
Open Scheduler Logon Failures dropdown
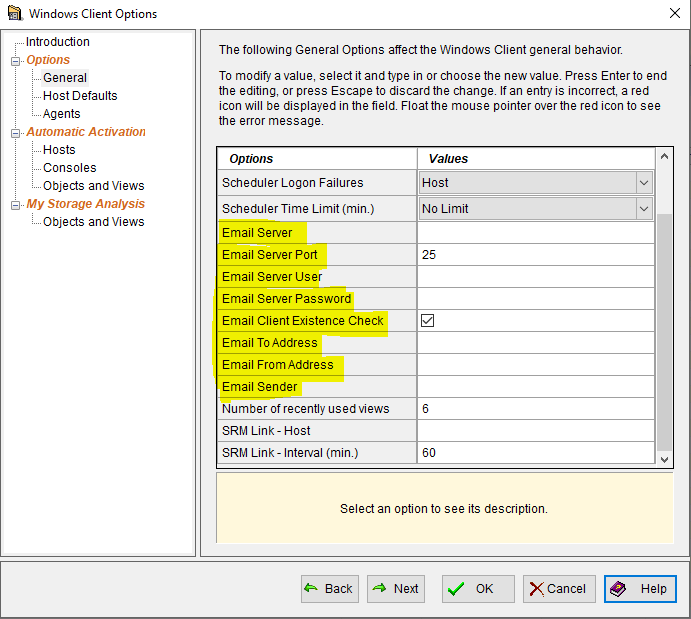tap(644, 182)
